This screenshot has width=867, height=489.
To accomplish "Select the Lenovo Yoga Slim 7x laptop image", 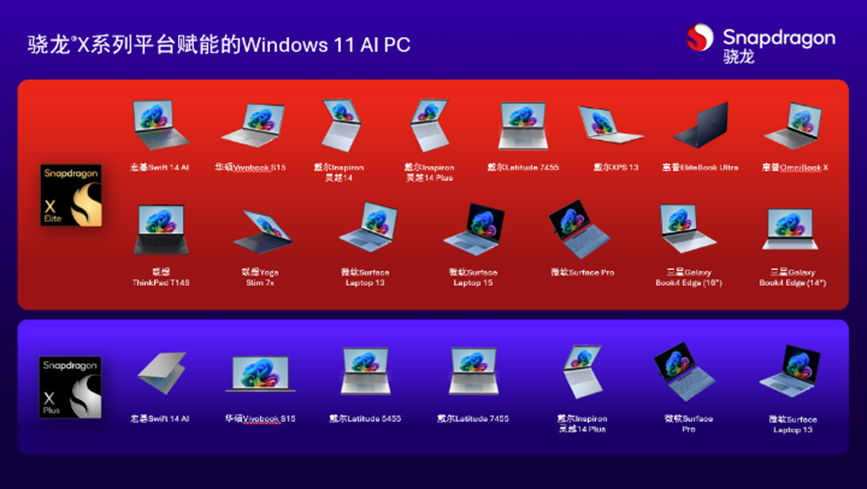I will coord(262,231).
